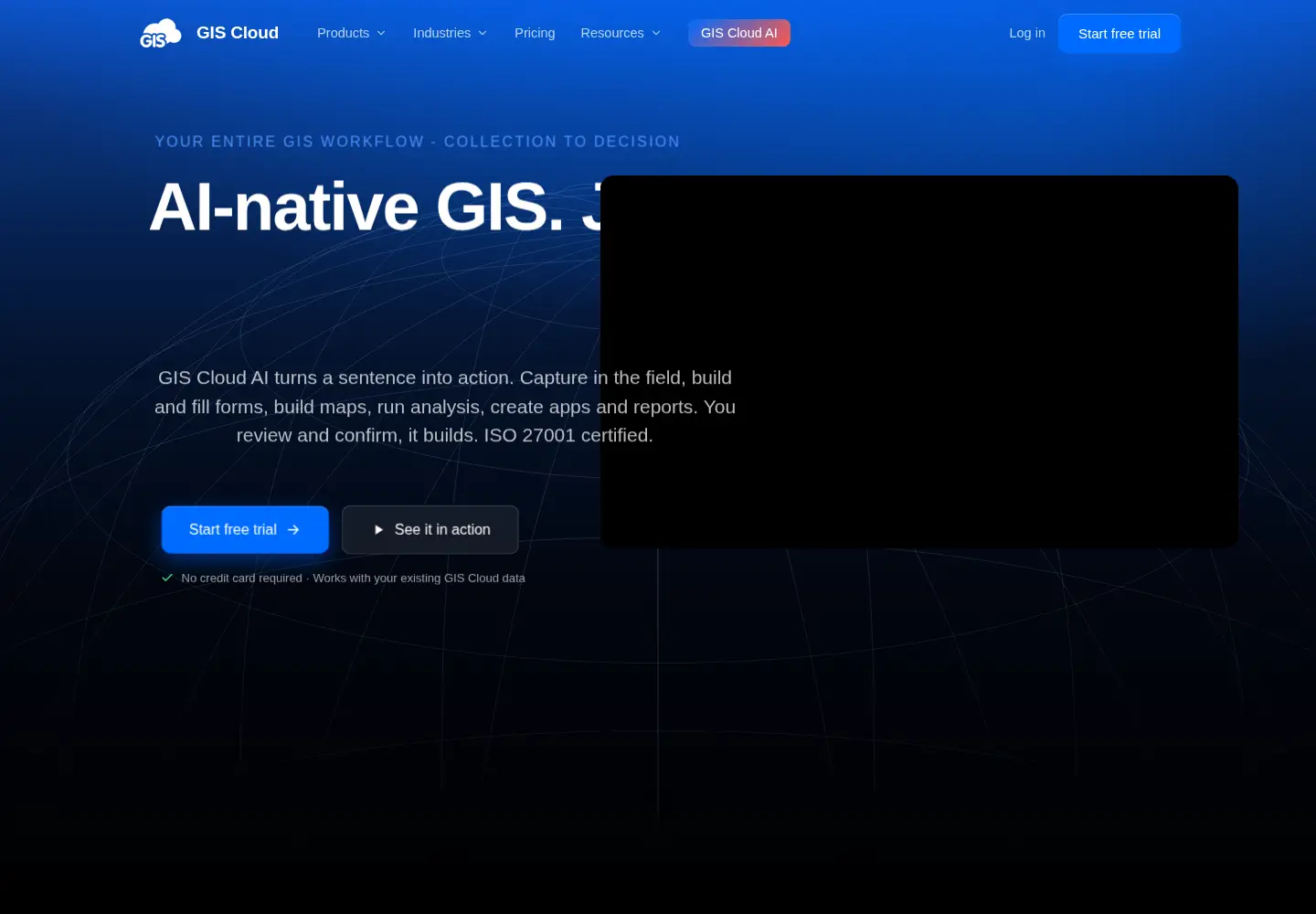Click the Log in link
The height and width of the screenshot is (914, 1316).
pyautogui.click(x=1027, y=33)
